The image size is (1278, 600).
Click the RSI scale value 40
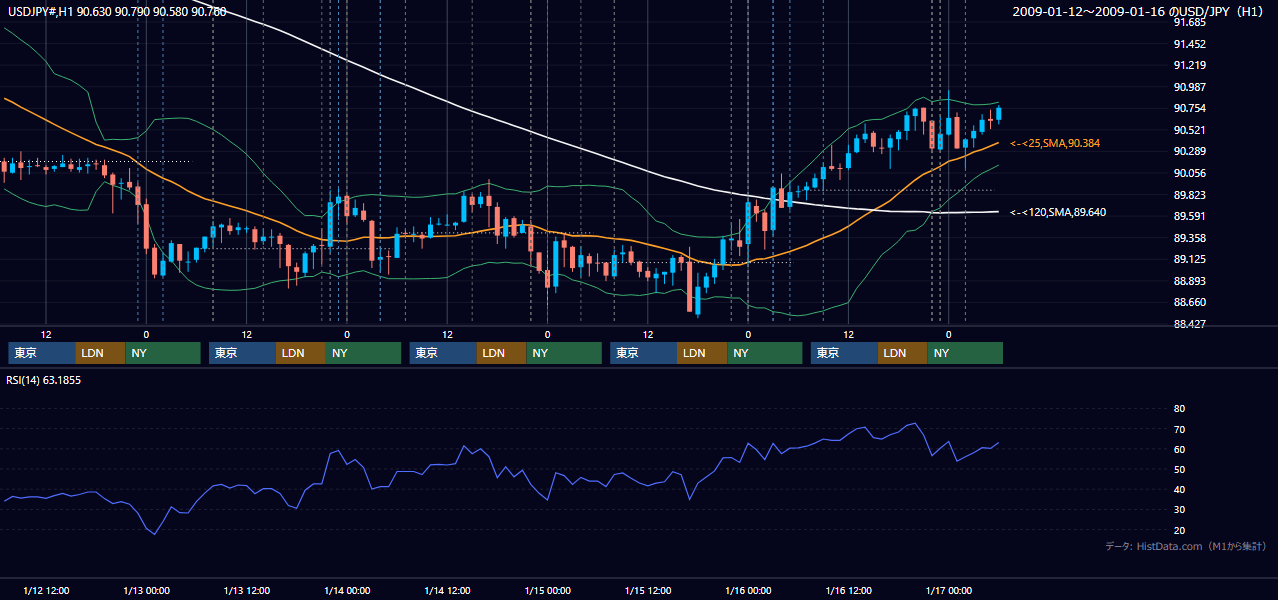pos(1179,489)
